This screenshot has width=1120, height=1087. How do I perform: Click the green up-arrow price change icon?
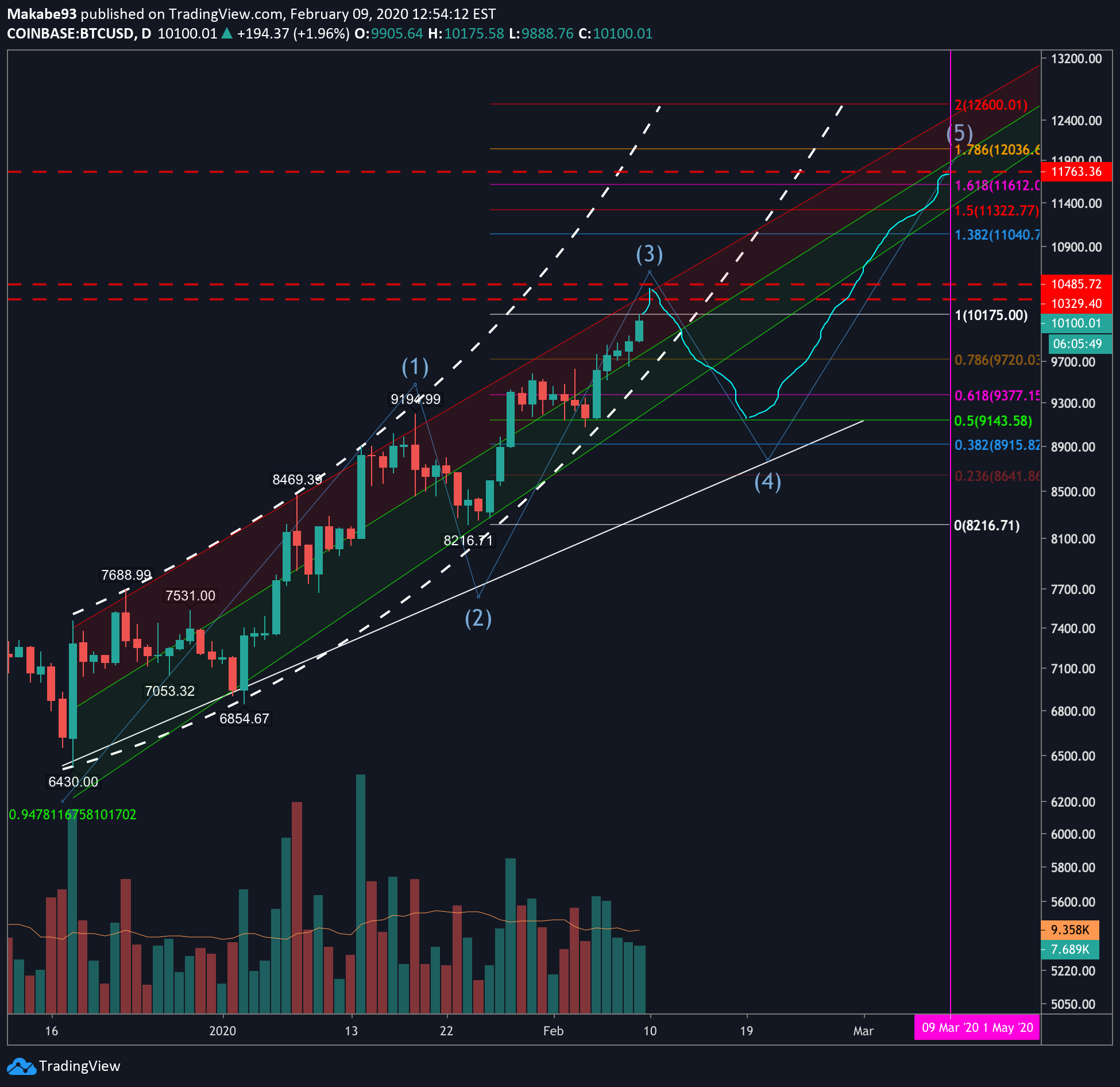pyautogui.click(x=227, y=33)
